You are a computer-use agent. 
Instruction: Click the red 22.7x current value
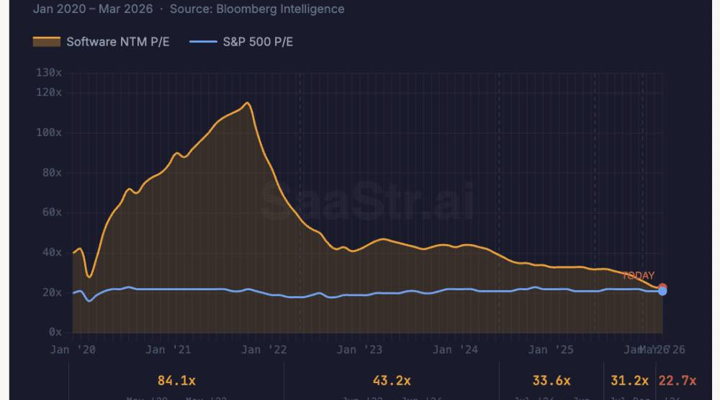pyautogui.click(x=677, y=381)
